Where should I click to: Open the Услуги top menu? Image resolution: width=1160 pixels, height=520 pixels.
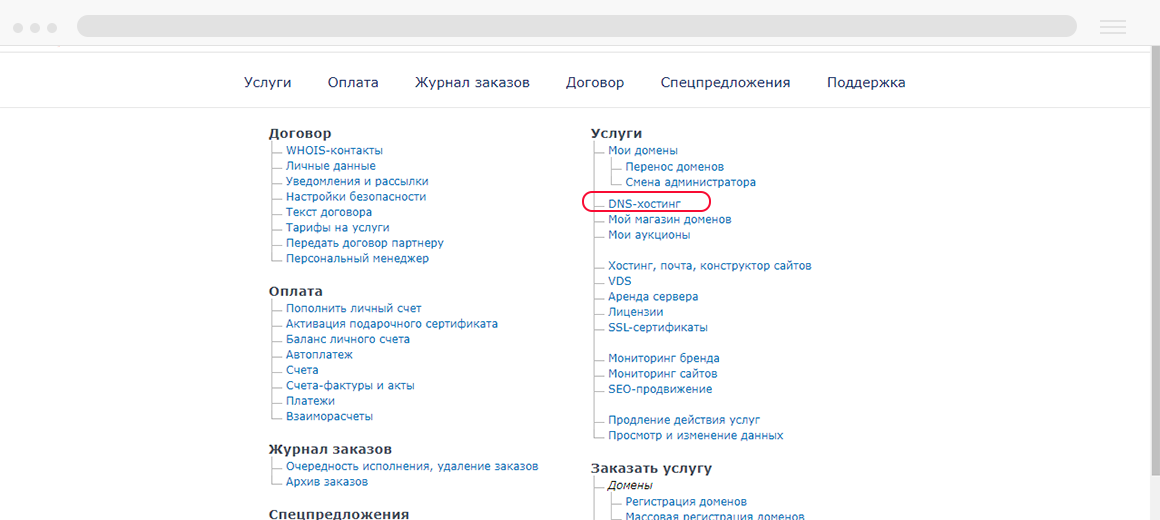[268, 83]
